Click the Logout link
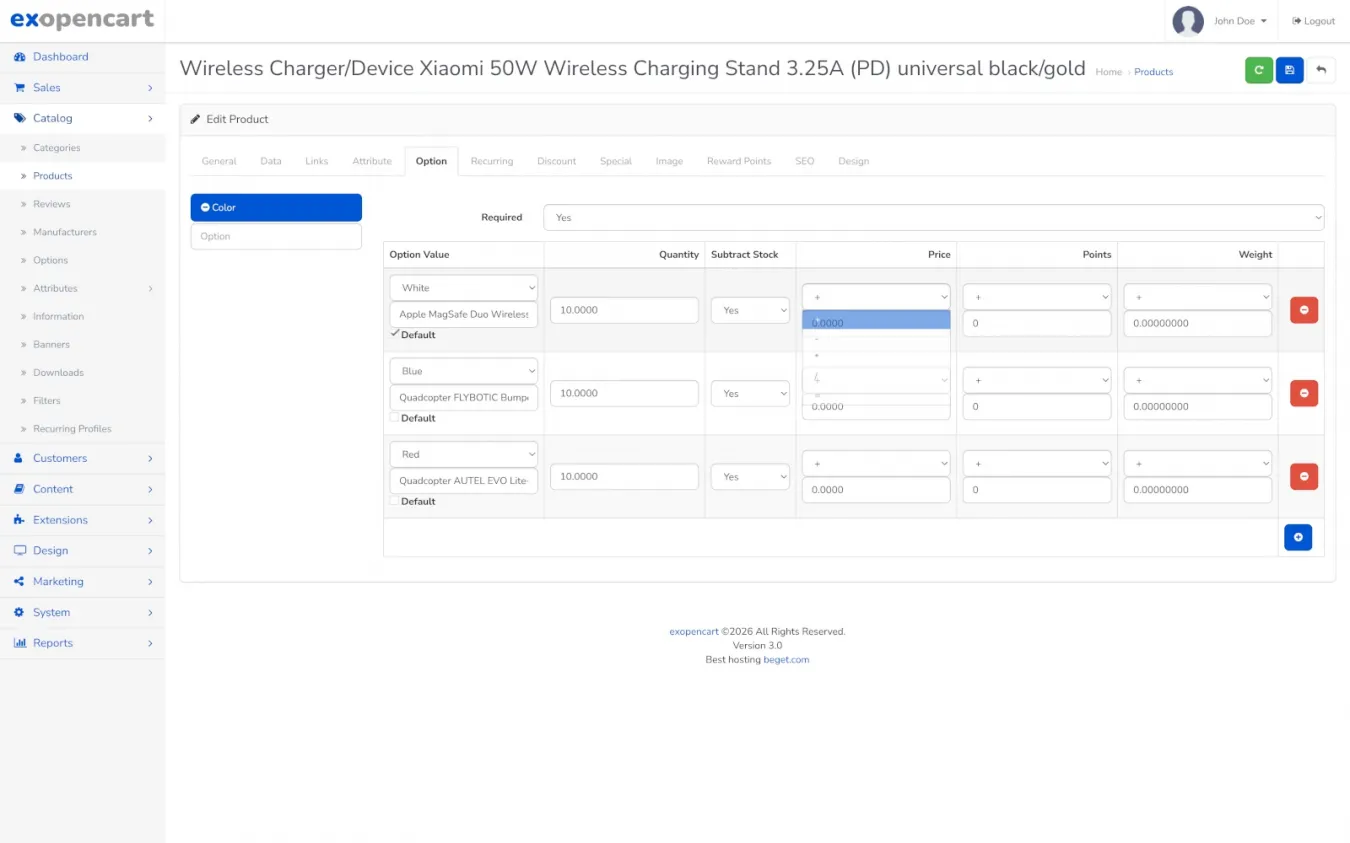 pos(1313,21)
